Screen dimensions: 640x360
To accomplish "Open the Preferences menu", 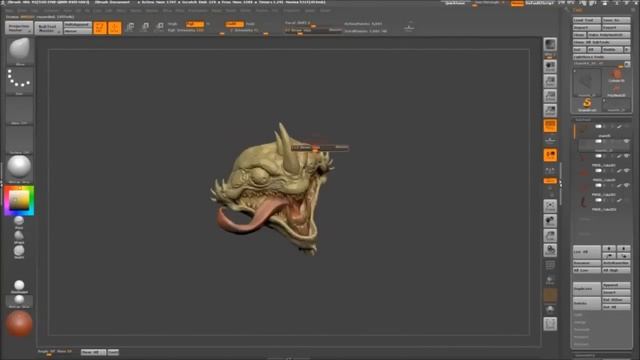I will click(x=198, y=11).
